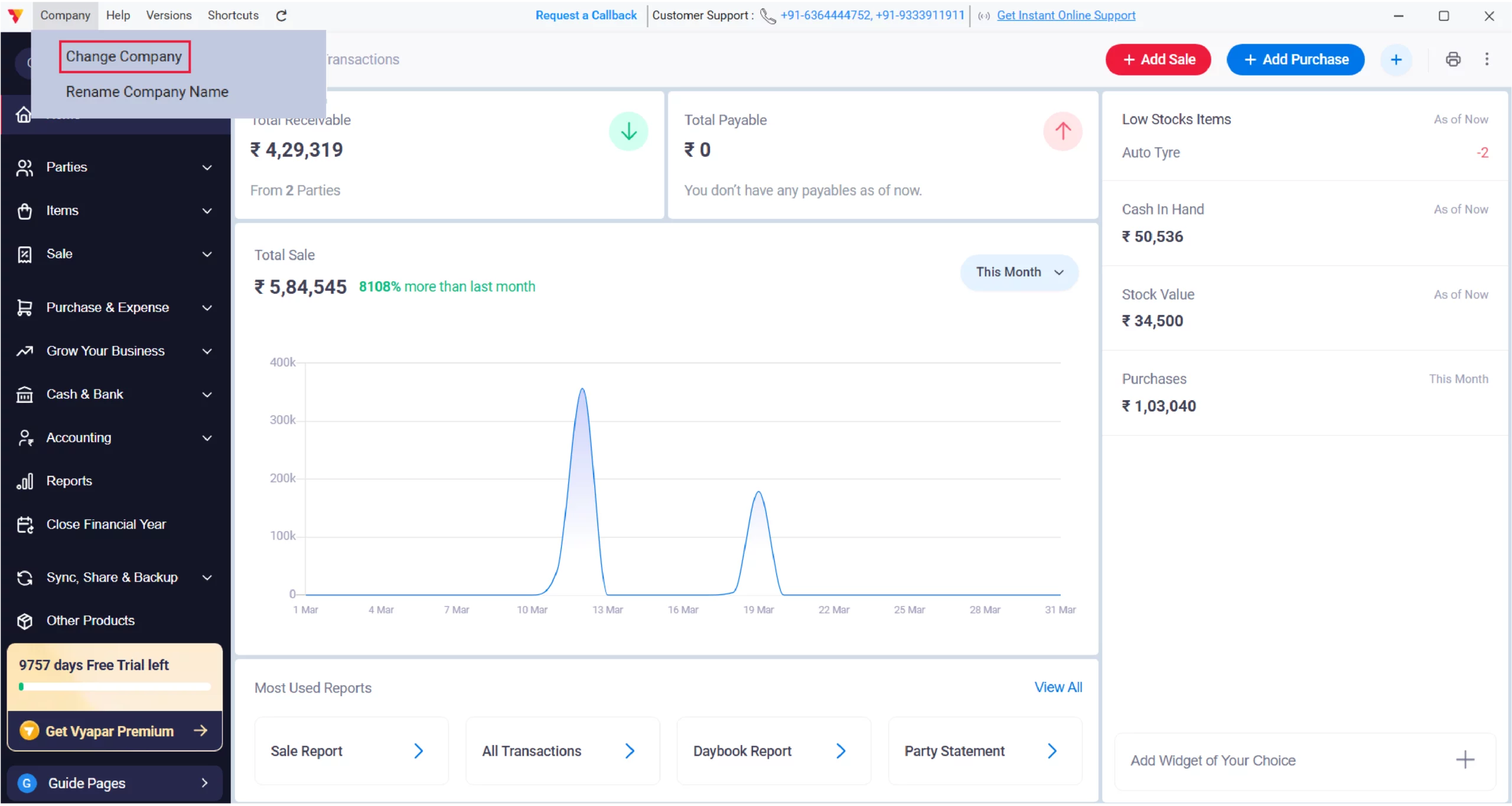Click the Reports bar chart icon
This screenshot has width=1512, height=806.
click(25, 482)
